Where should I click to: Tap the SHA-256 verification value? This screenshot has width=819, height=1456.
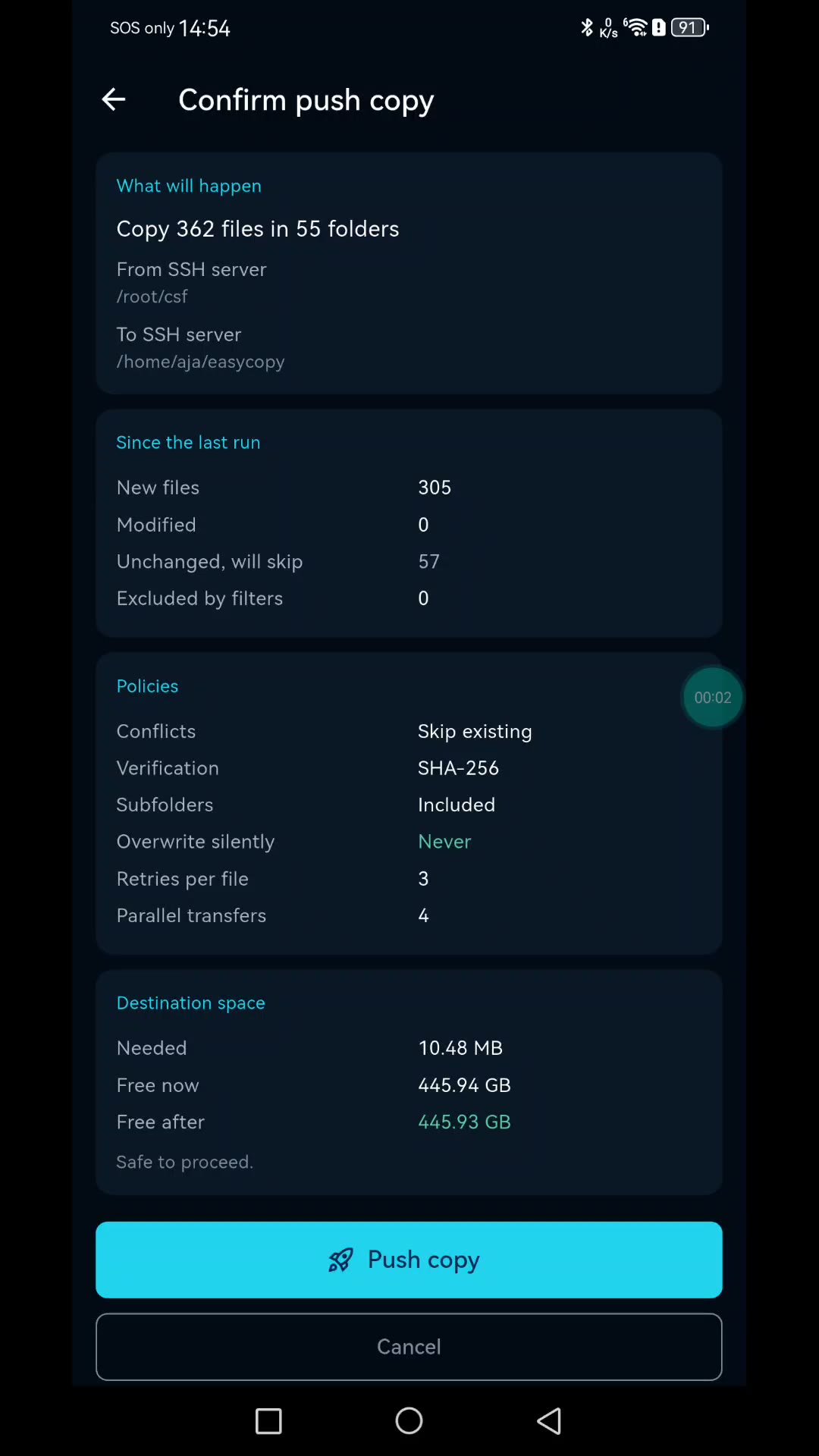458,768
